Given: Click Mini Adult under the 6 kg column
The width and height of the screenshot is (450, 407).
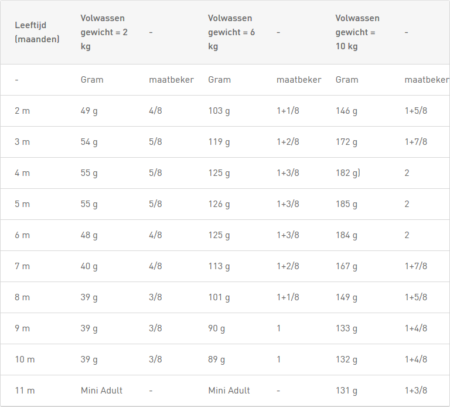Looking at the screenshot, I should [229, 390].
